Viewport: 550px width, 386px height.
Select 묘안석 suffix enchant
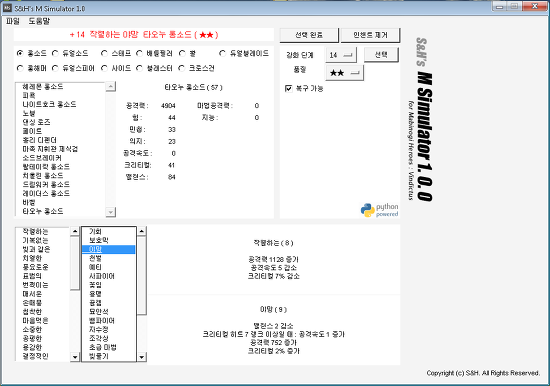click(99, 311)
